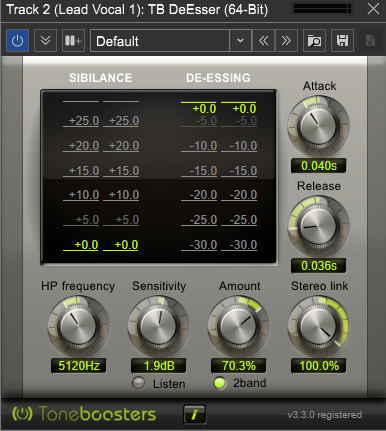Open the info button in footer

(194, 414)
